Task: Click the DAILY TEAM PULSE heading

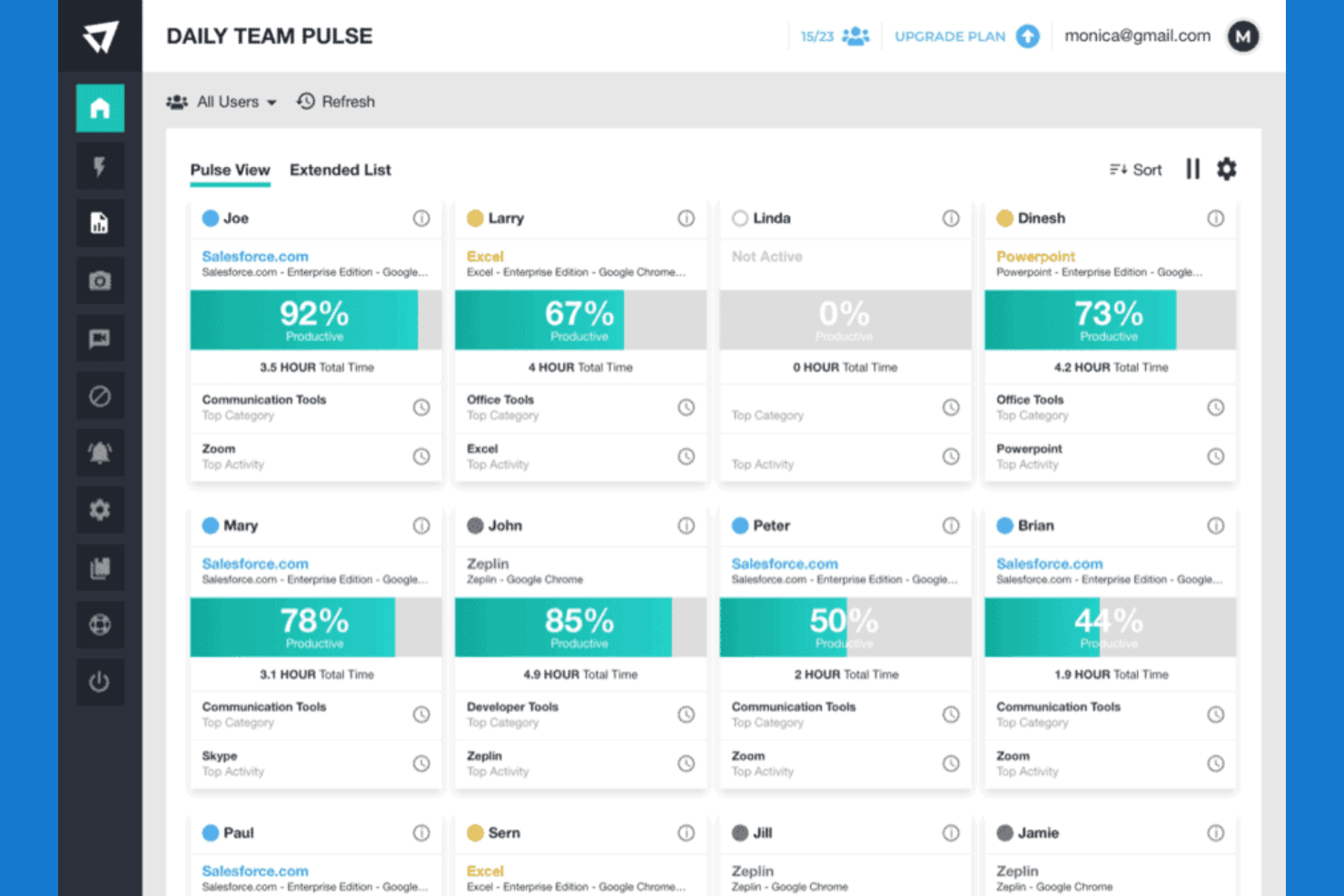Action: click(x=270, y=36)
